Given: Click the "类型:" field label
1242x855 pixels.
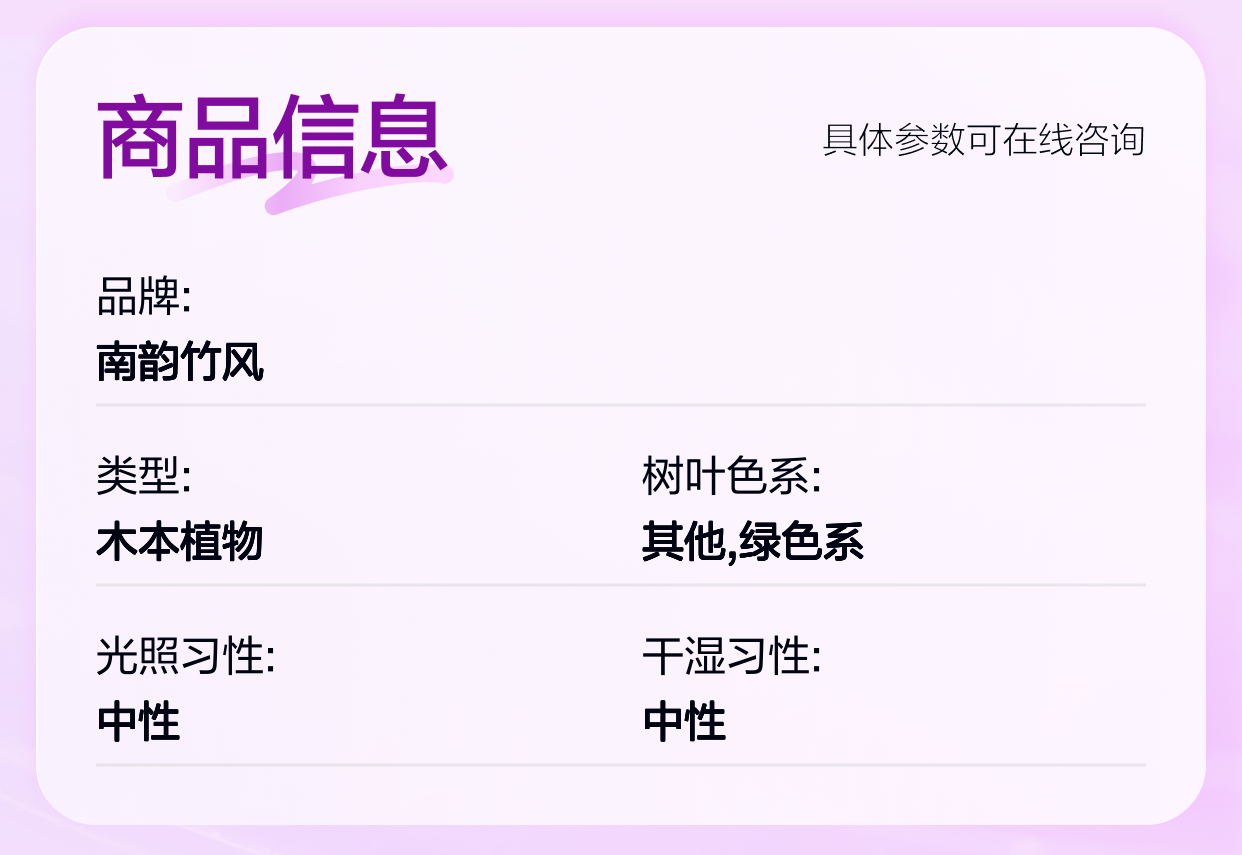Looking at the screenshot, I should [144, 476].
